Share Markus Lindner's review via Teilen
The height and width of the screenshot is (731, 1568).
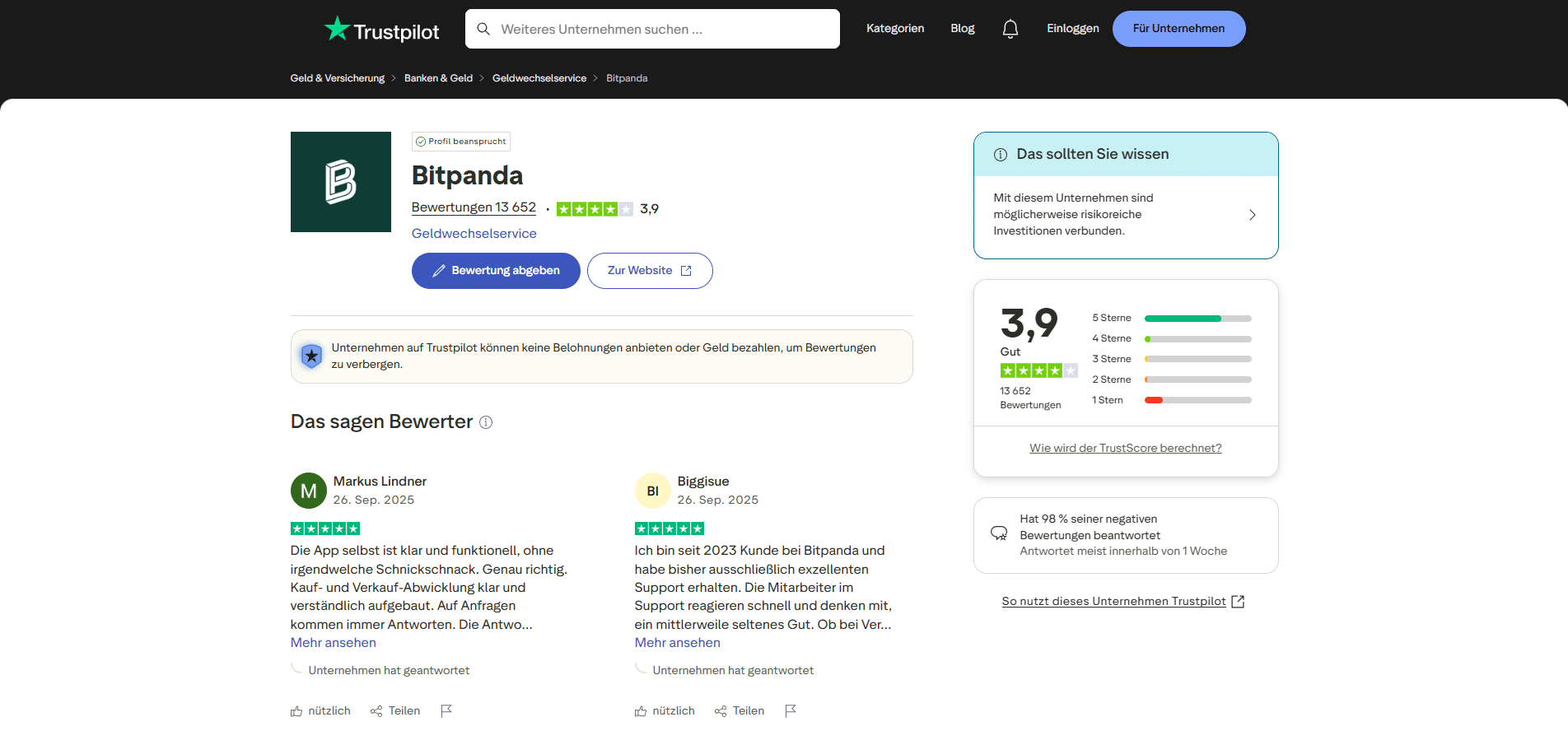[395, 711]
